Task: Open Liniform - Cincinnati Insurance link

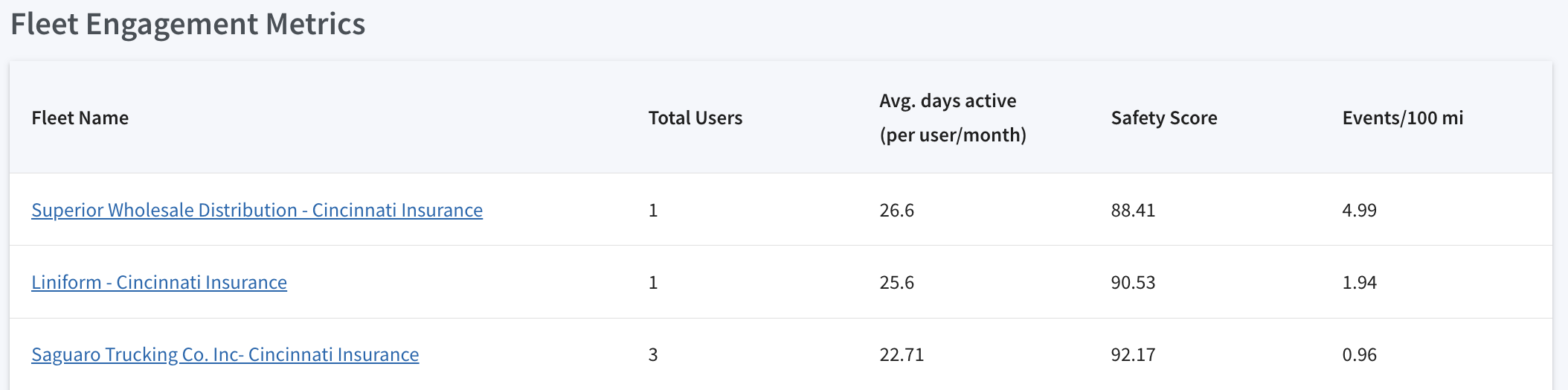Action: [x=159, y=283]
